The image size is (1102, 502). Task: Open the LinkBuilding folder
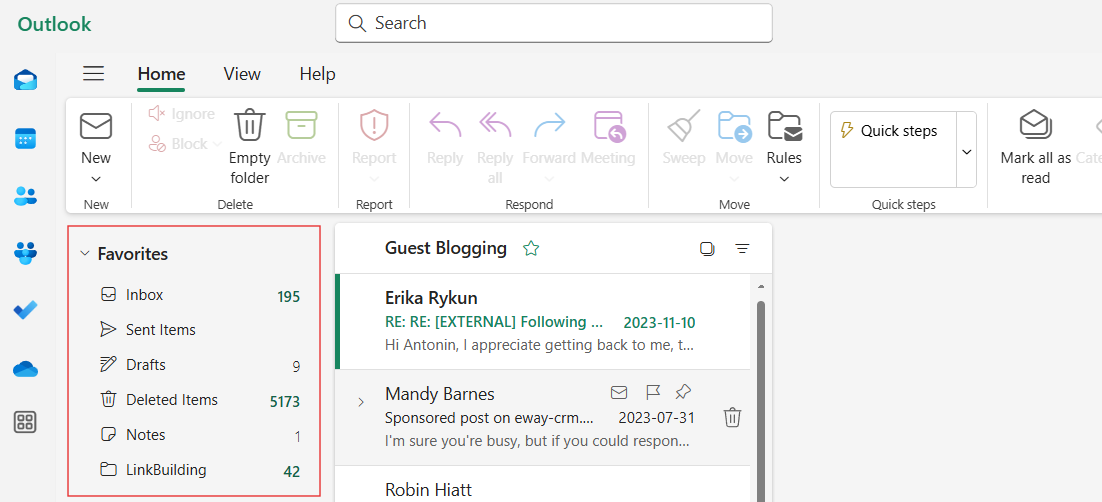pyautogui.click(x=194, y=470)
